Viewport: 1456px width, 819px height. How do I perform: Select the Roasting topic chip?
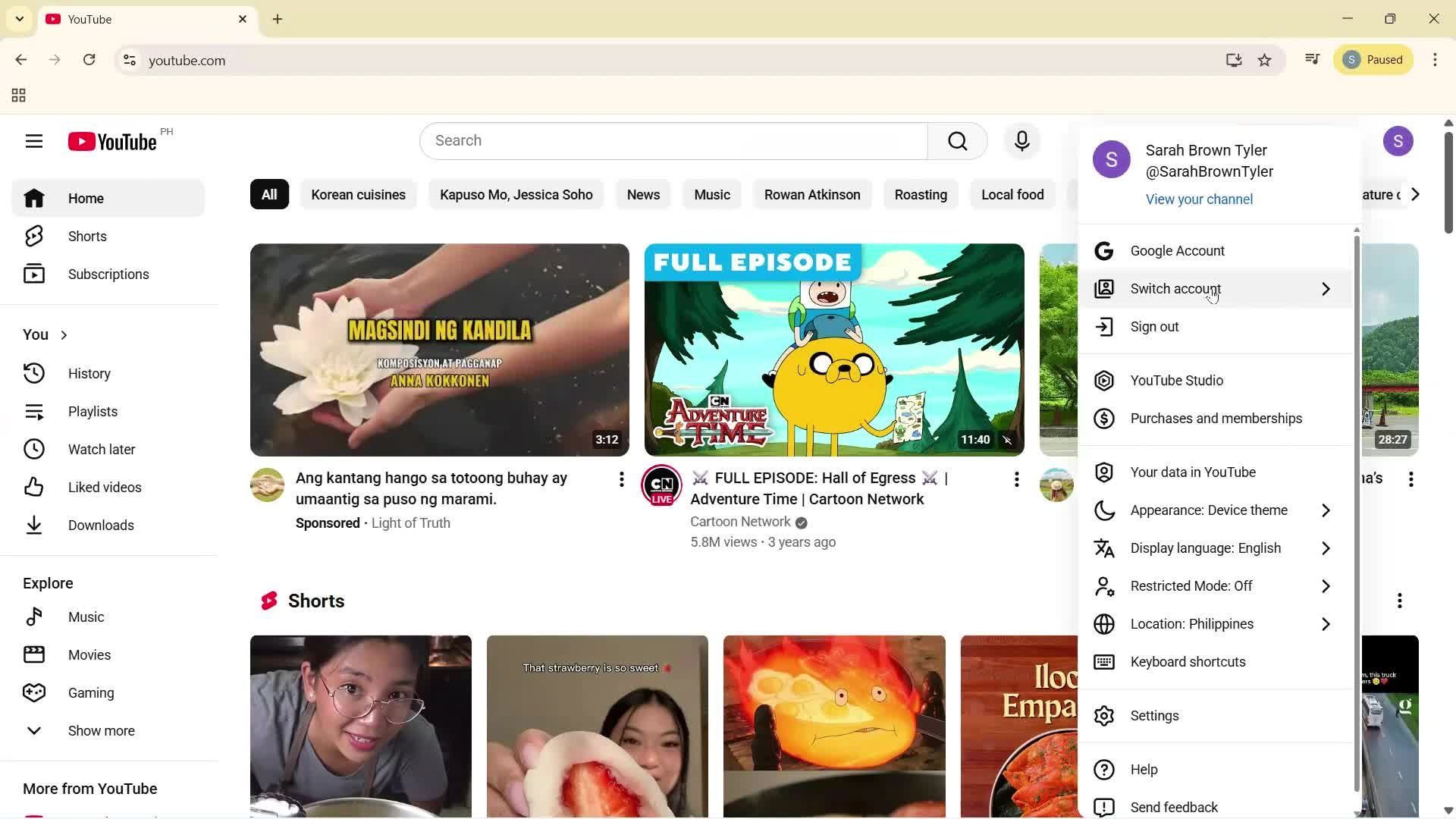coord(921,194)
